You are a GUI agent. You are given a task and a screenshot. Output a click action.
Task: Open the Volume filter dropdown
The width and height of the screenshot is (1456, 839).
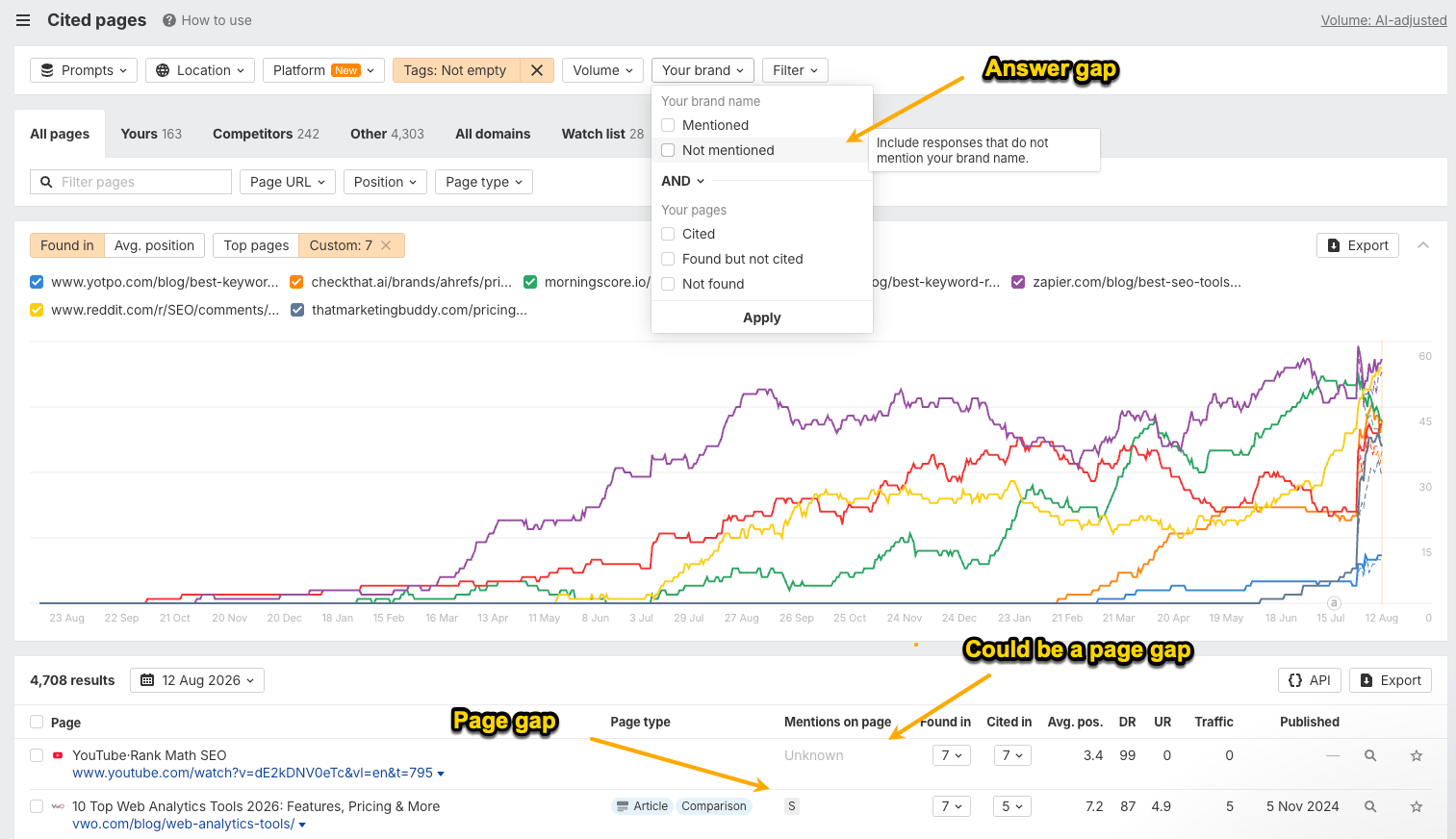[x=603, y=70]
